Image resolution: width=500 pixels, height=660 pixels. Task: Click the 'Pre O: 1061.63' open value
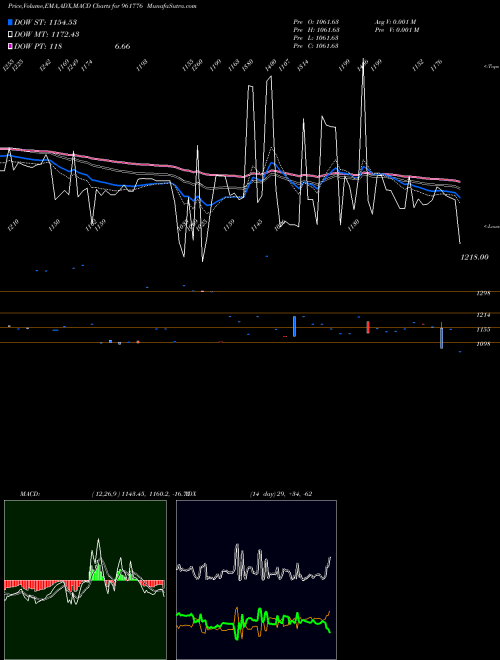click(x=316, y=21)
